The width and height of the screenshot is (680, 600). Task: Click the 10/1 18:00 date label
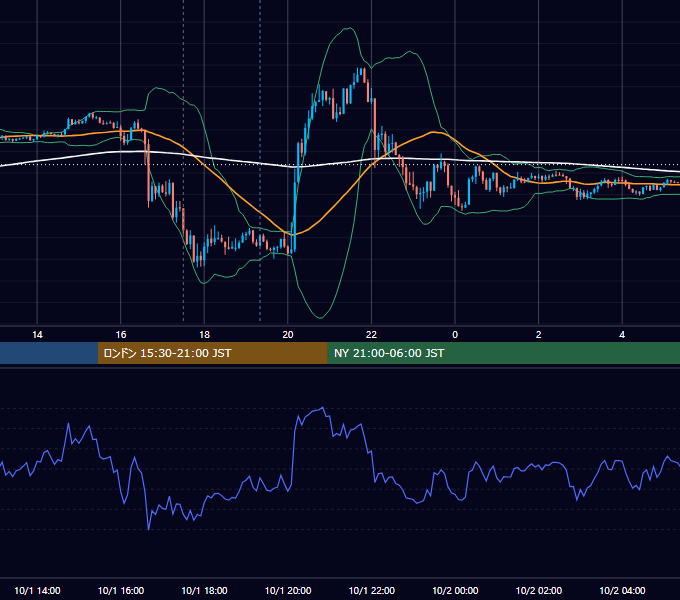204,590
